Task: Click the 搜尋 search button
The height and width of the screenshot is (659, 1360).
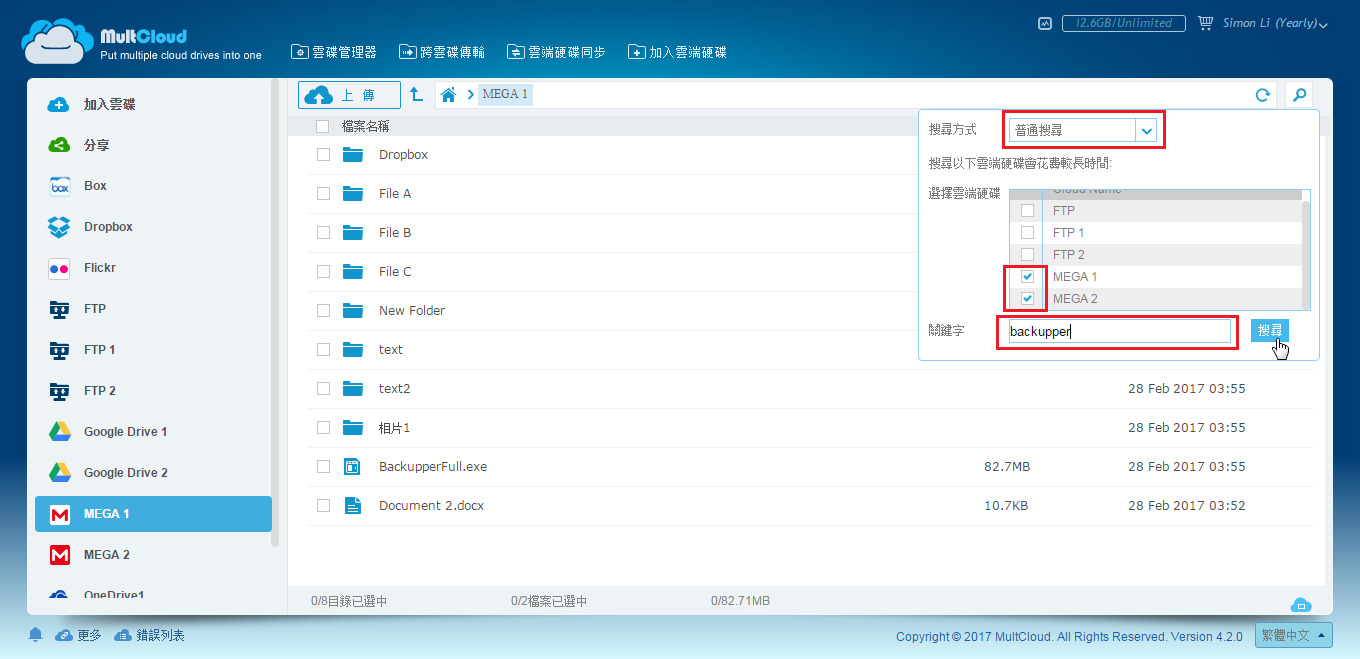Action: tap(1269, 331)
